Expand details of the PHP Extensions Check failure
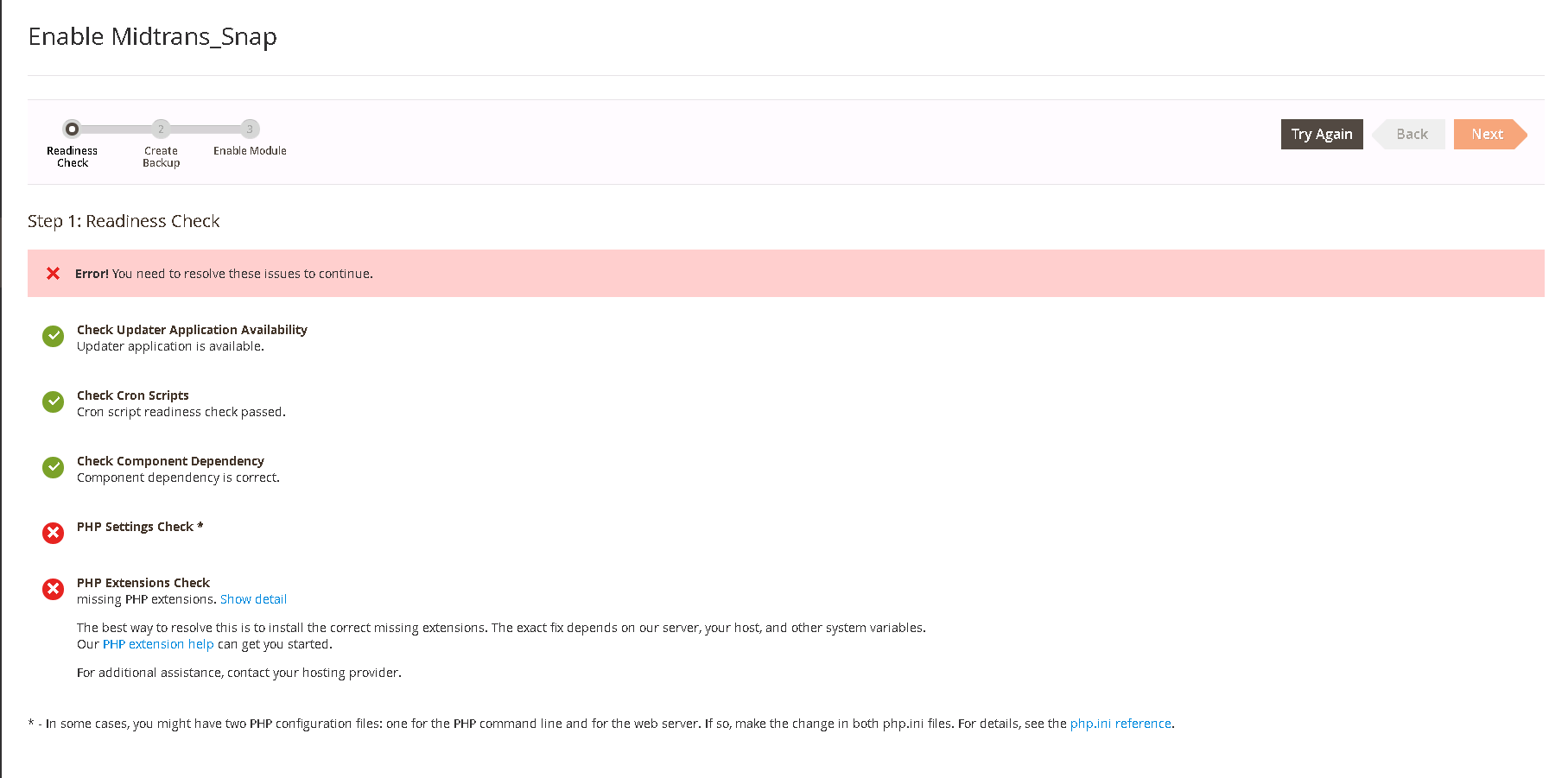 pyautogui.click(x=253, y=598)
